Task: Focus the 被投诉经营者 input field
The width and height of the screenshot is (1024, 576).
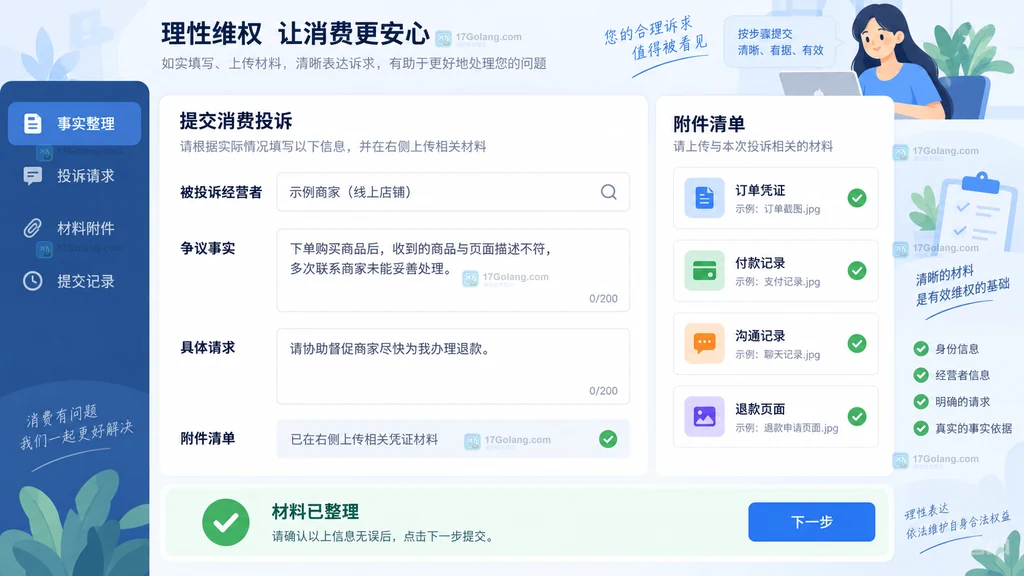Action: click(453, 192)
